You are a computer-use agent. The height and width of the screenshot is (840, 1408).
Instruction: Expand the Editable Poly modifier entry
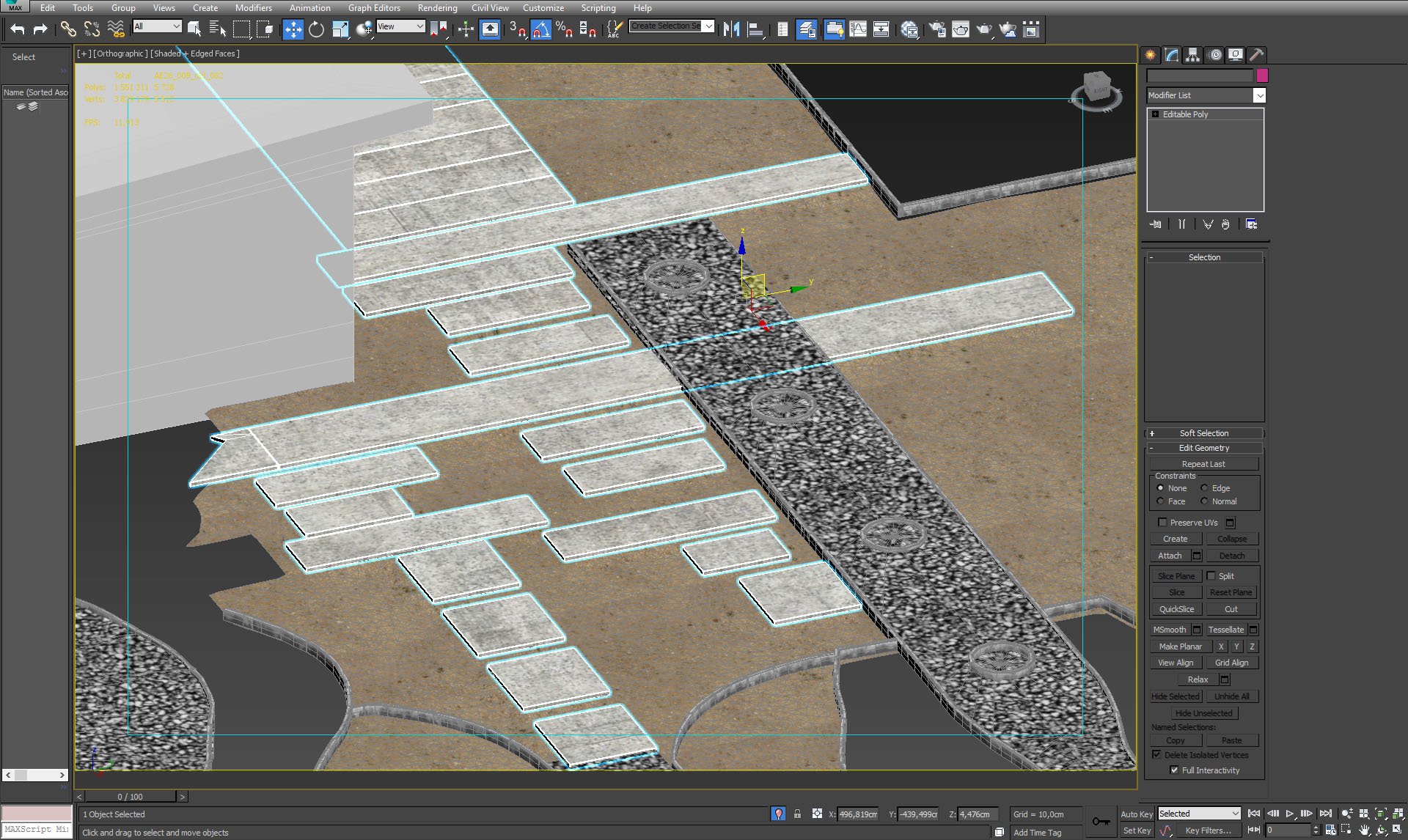click(1156, 114)
